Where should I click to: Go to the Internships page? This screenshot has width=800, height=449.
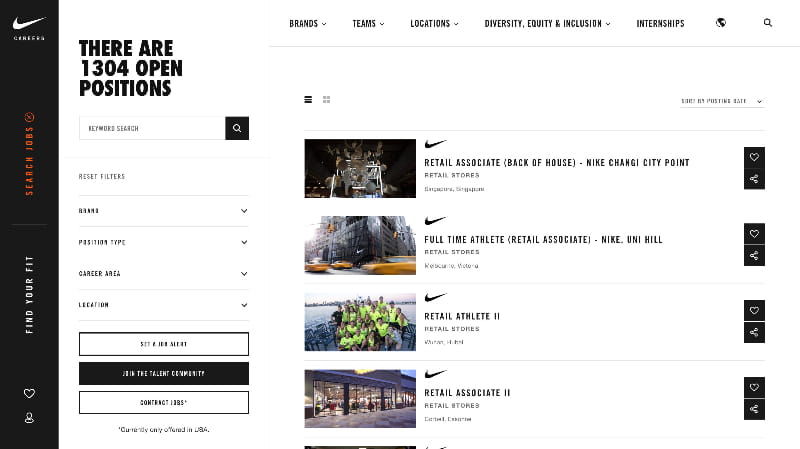pos(660,23)
